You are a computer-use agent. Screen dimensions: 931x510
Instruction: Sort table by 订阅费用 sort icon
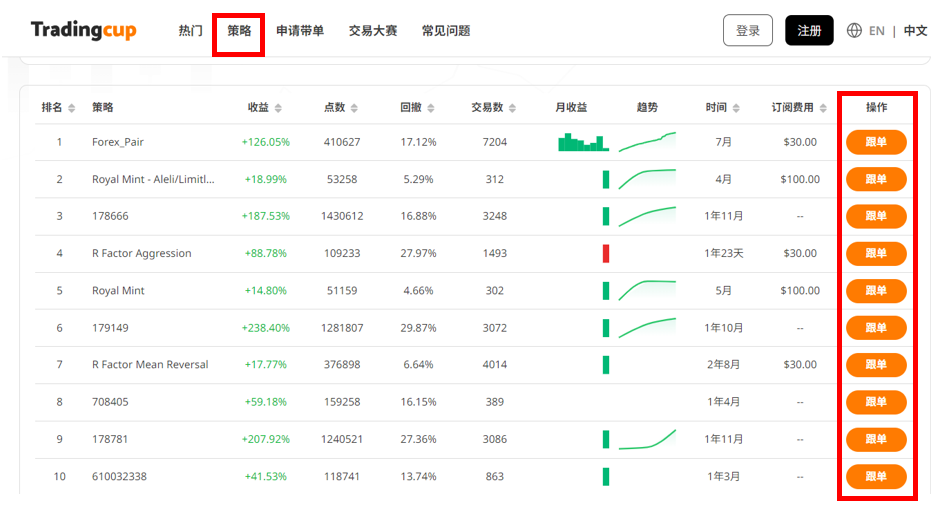pyautogui.click(x=823, y=108)
